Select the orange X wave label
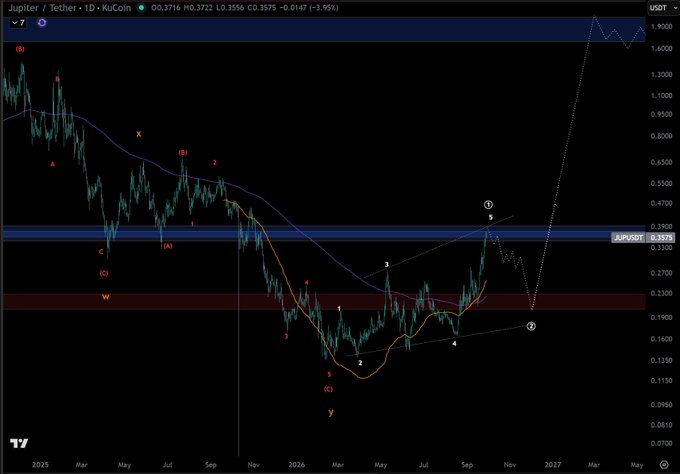Viewport: 680px width, 474px height. click(x=138, y=134)
